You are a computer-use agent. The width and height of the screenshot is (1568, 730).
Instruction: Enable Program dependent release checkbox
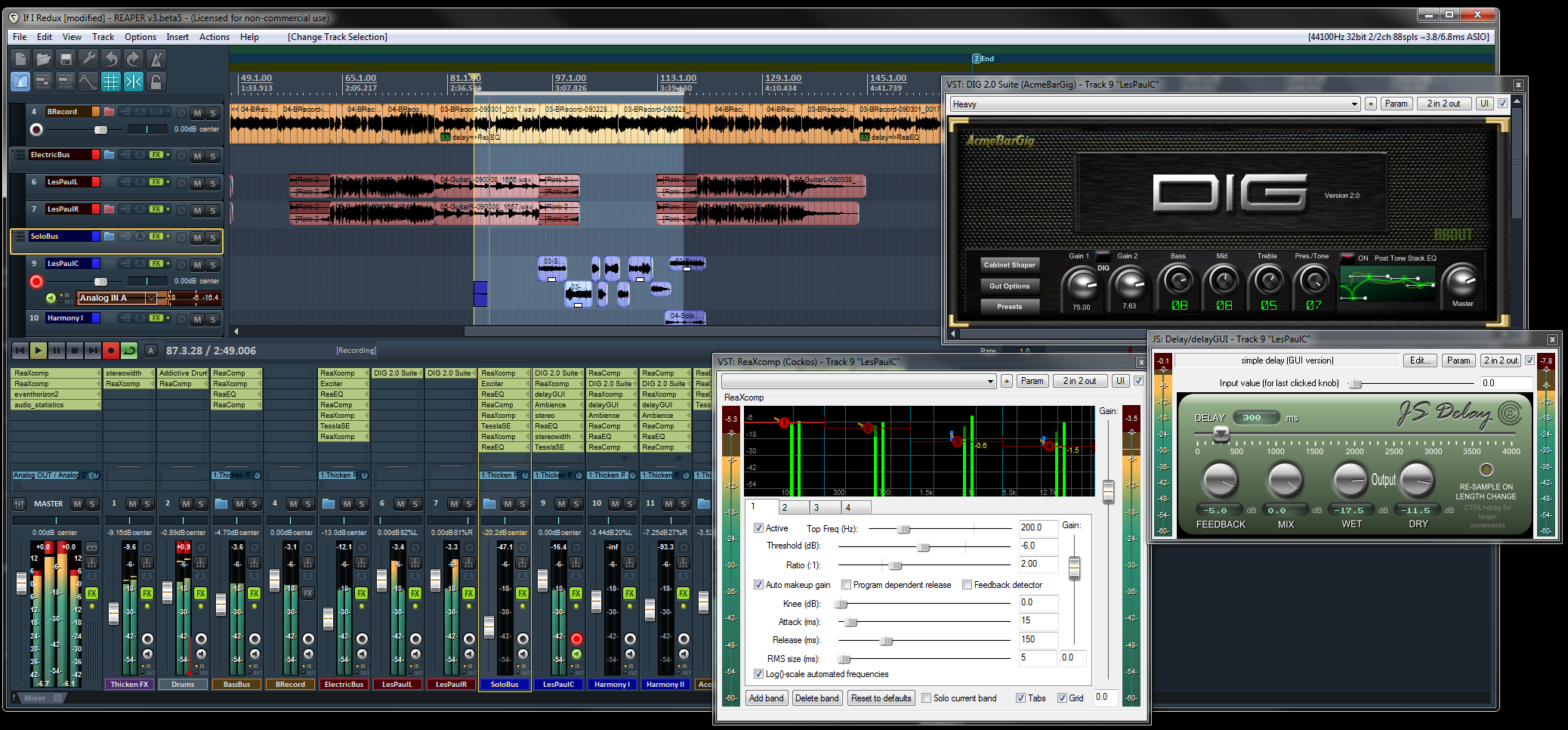click(846, 585)
